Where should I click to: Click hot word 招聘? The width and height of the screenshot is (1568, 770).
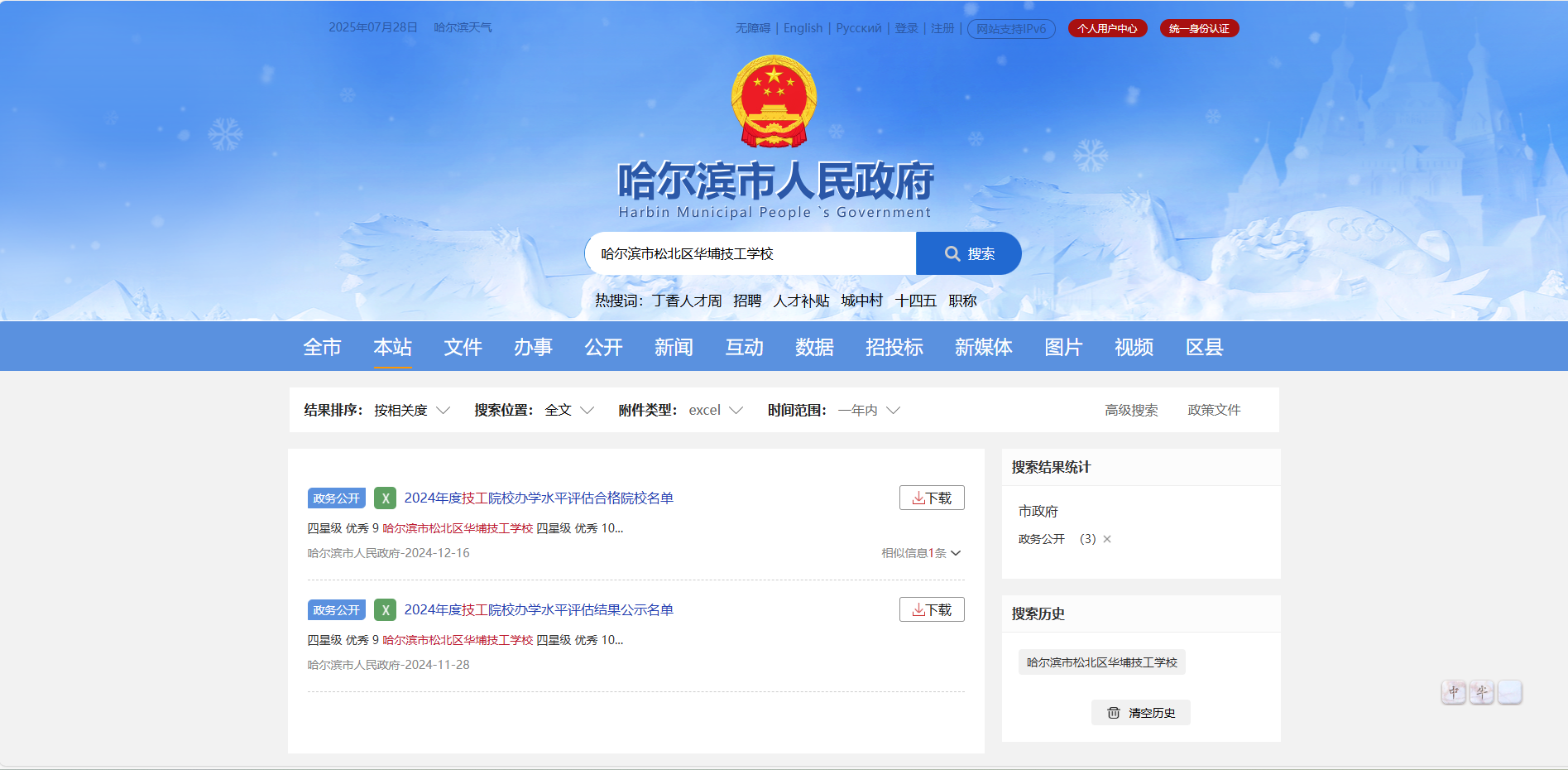pyautogui.click(x=747, y=301)
